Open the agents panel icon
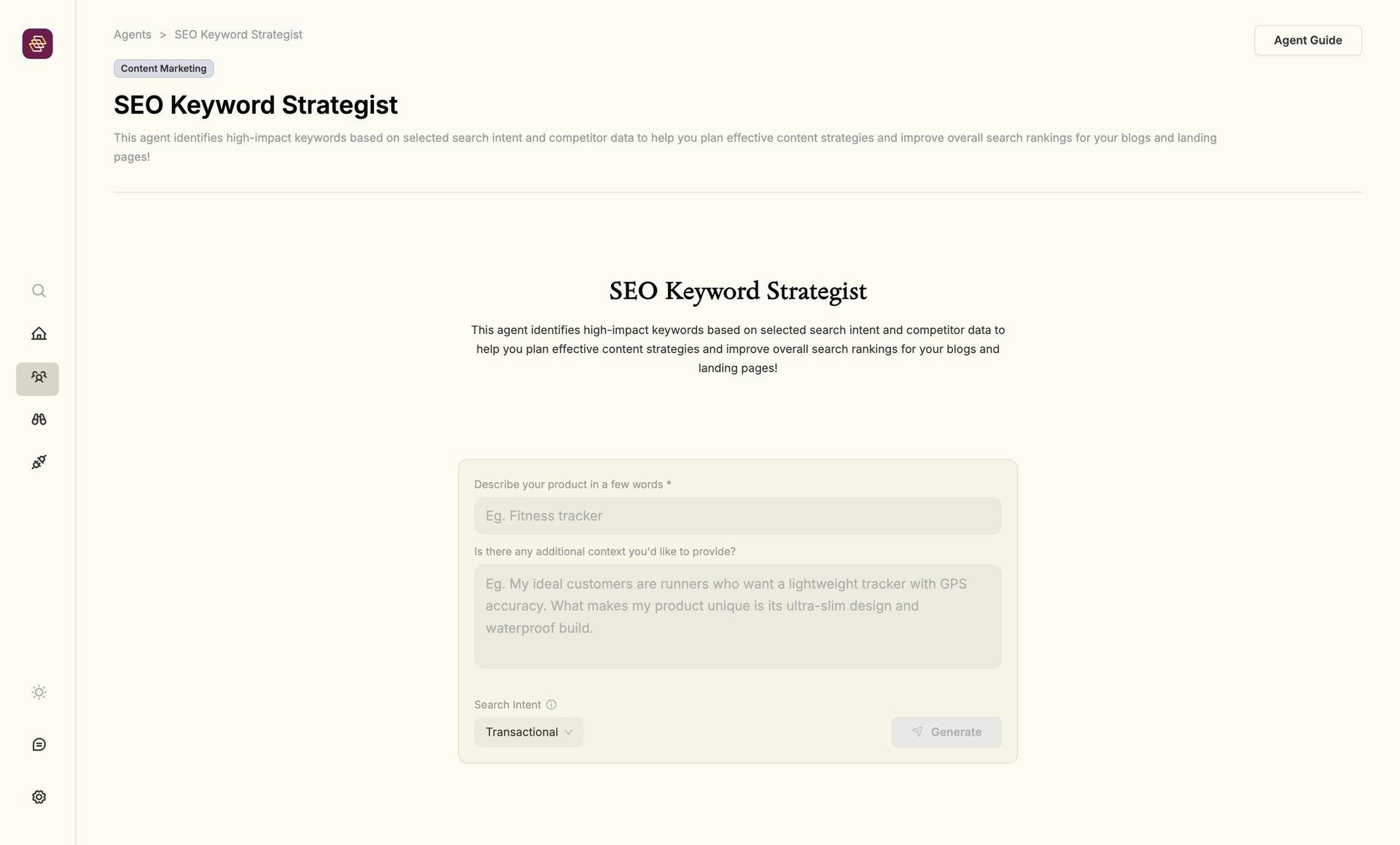This screenshot has height=845, width=1400. click(x=37, y=378)
